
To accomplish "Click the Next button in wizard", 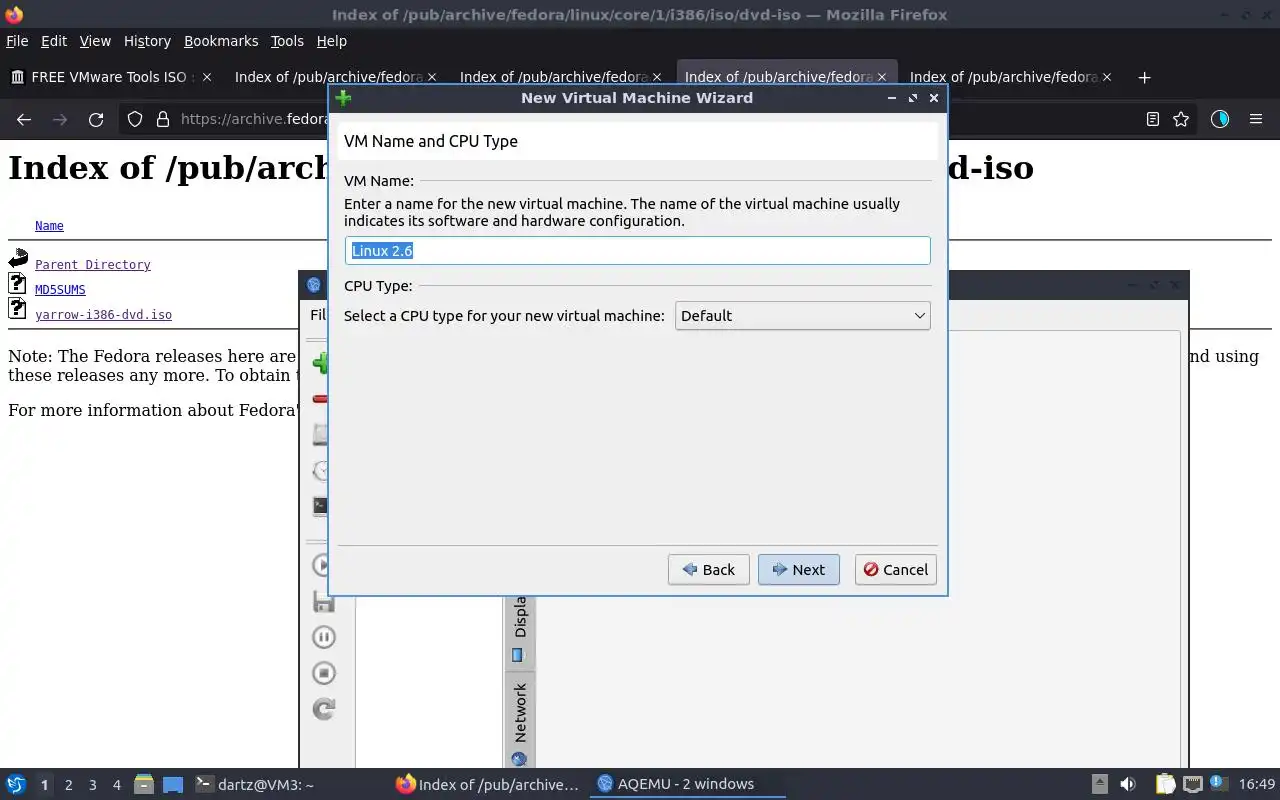I will pos(798,570).
